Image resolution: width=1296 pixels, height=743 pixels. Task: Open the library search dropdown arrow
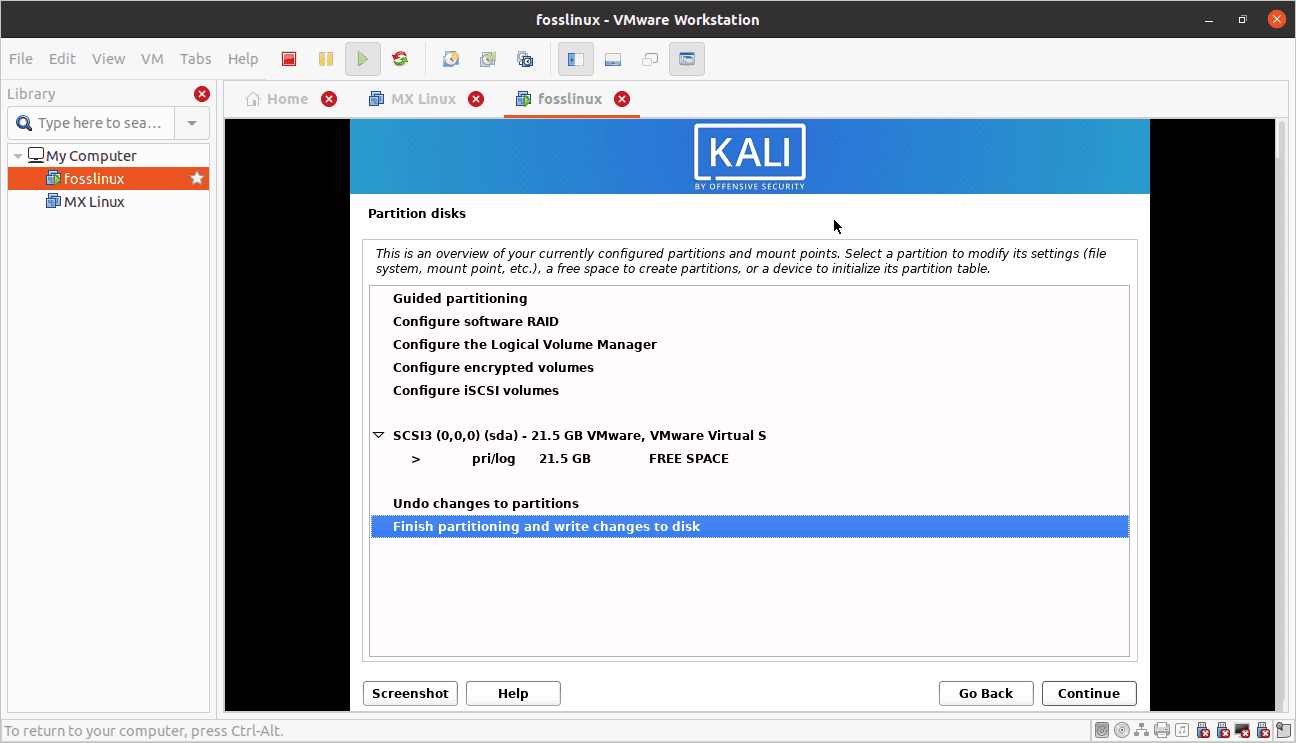(x=192, y=123)
